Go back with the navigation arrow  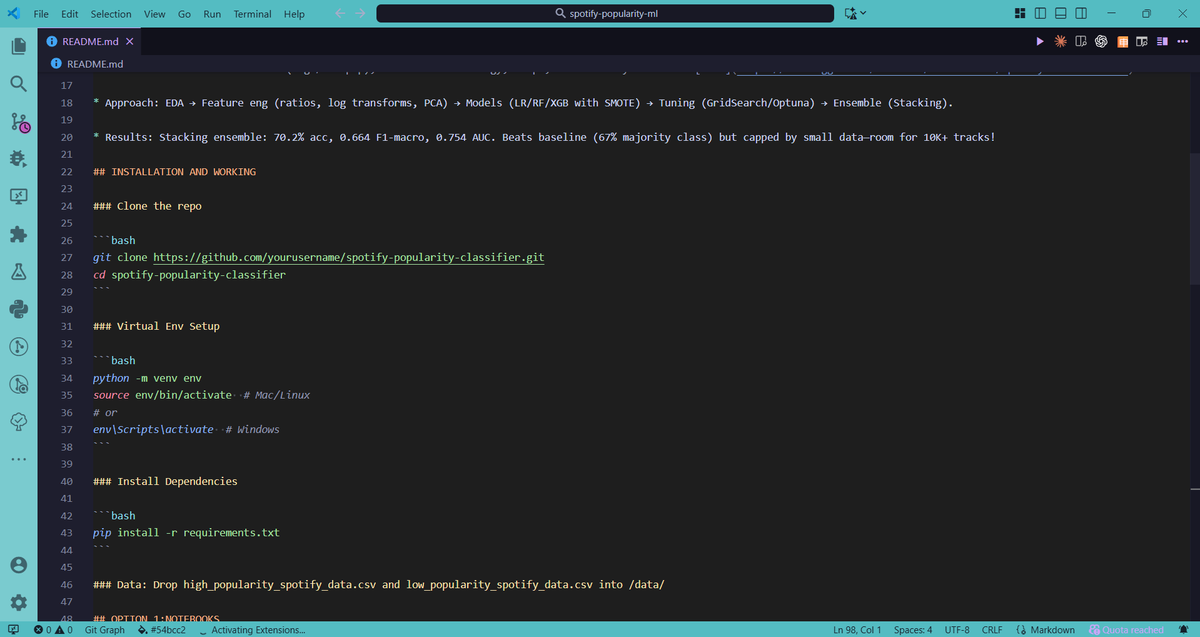(x=339, y=13)
